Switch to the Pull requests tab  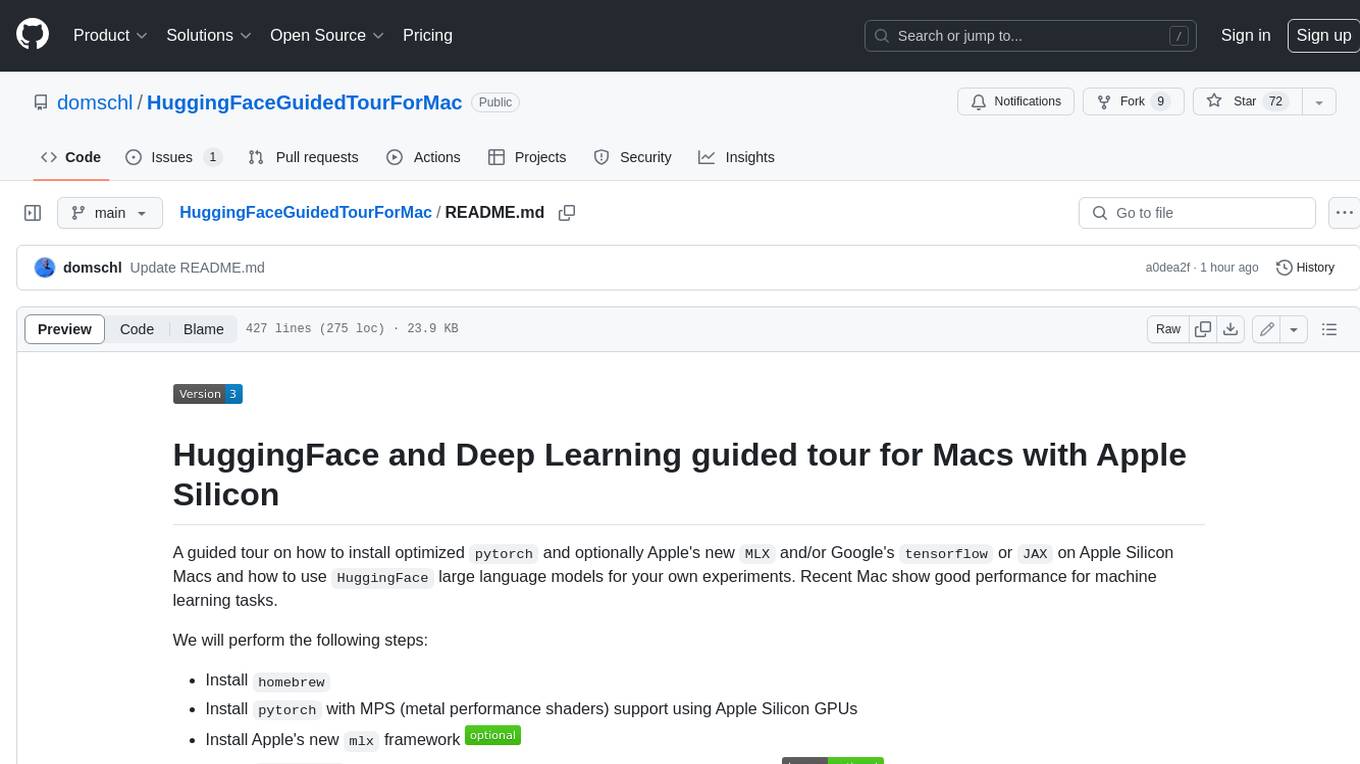303,157
